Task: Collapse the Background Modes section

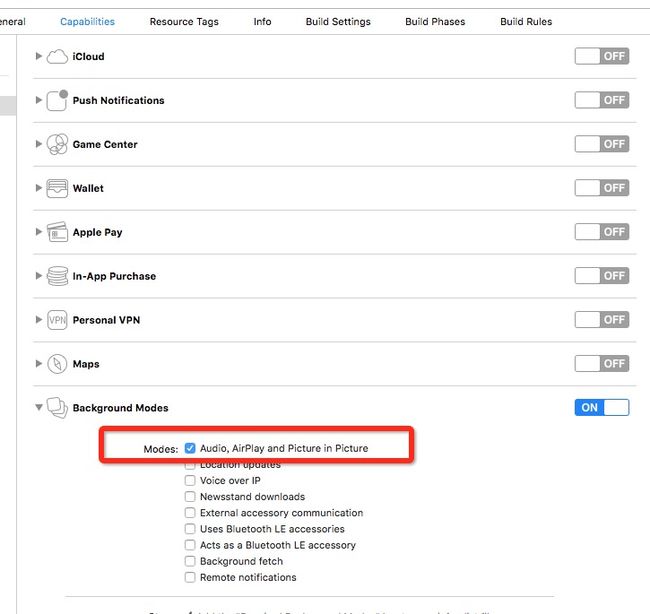Action: tap(39, 408)
